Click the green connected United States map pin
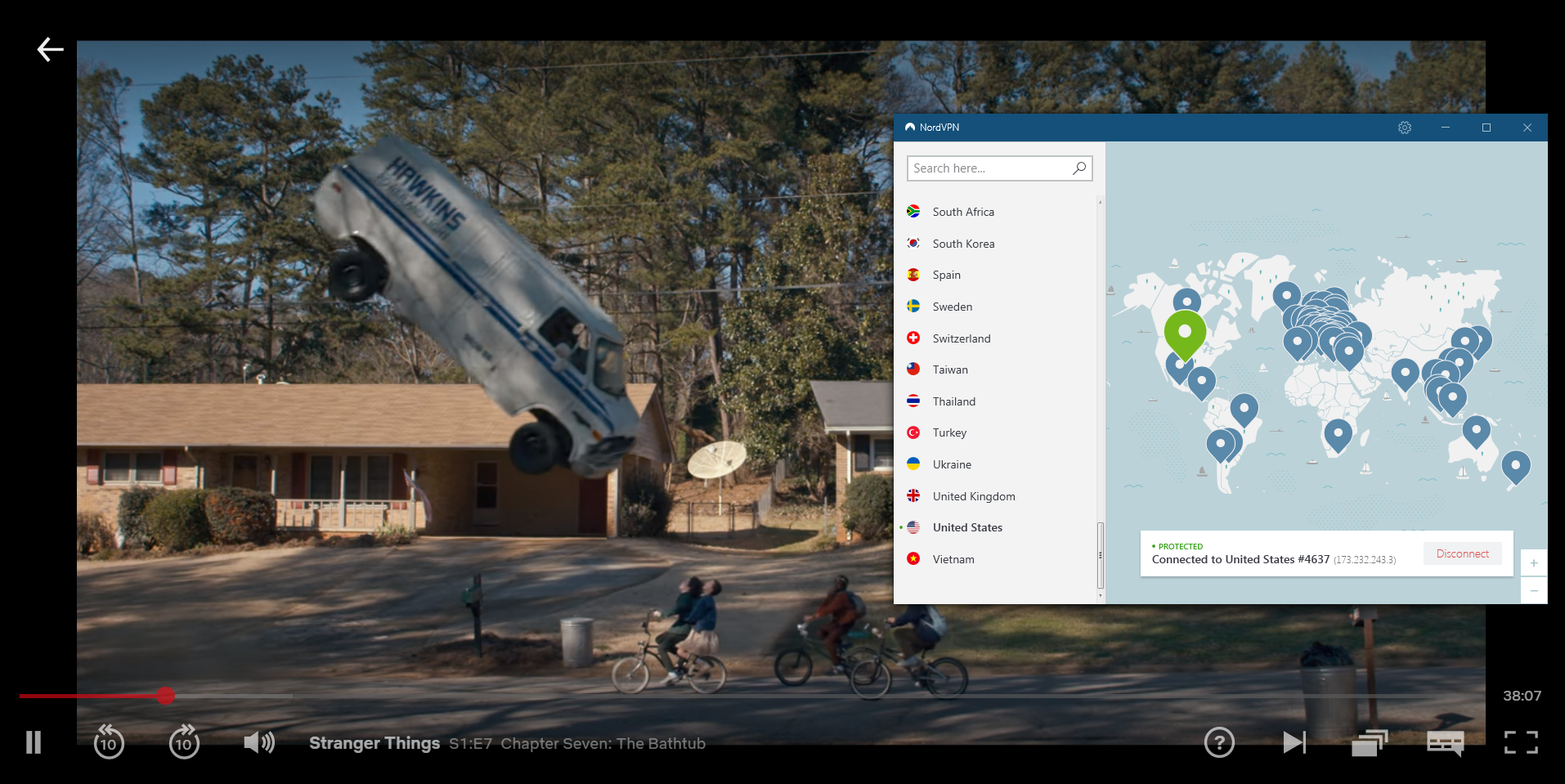This screenshot has height=784, width=1565. [x=1185, y=334]
